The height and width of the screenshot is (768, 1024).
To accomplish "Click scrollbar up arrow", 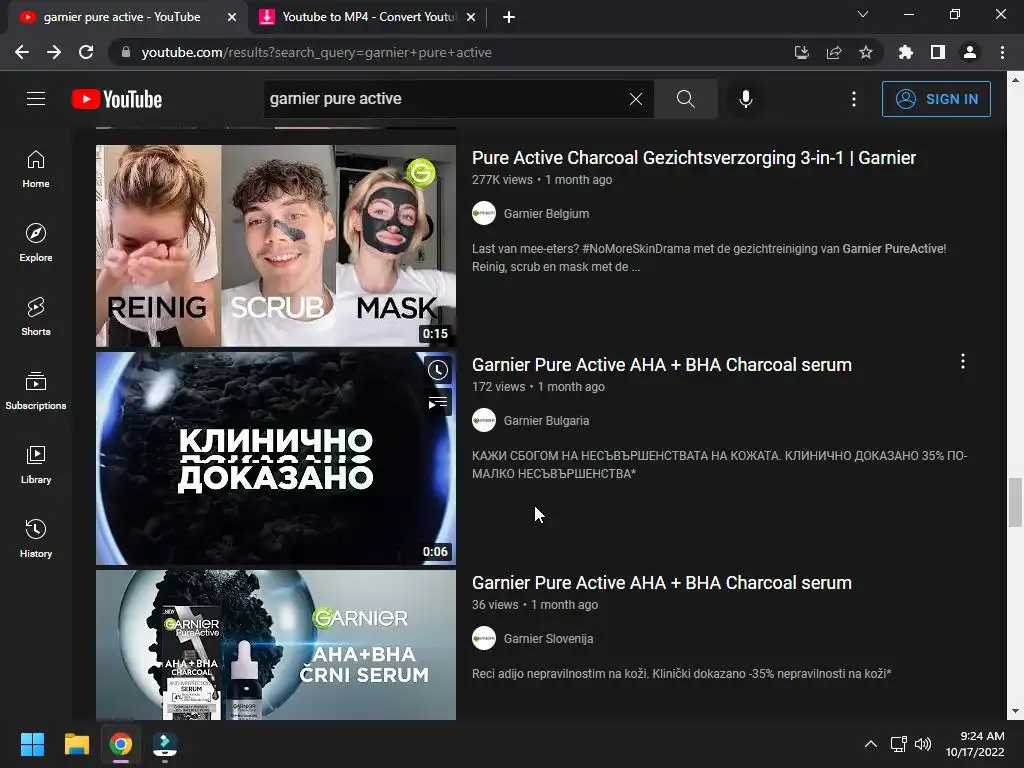I will pos(1015,80).
